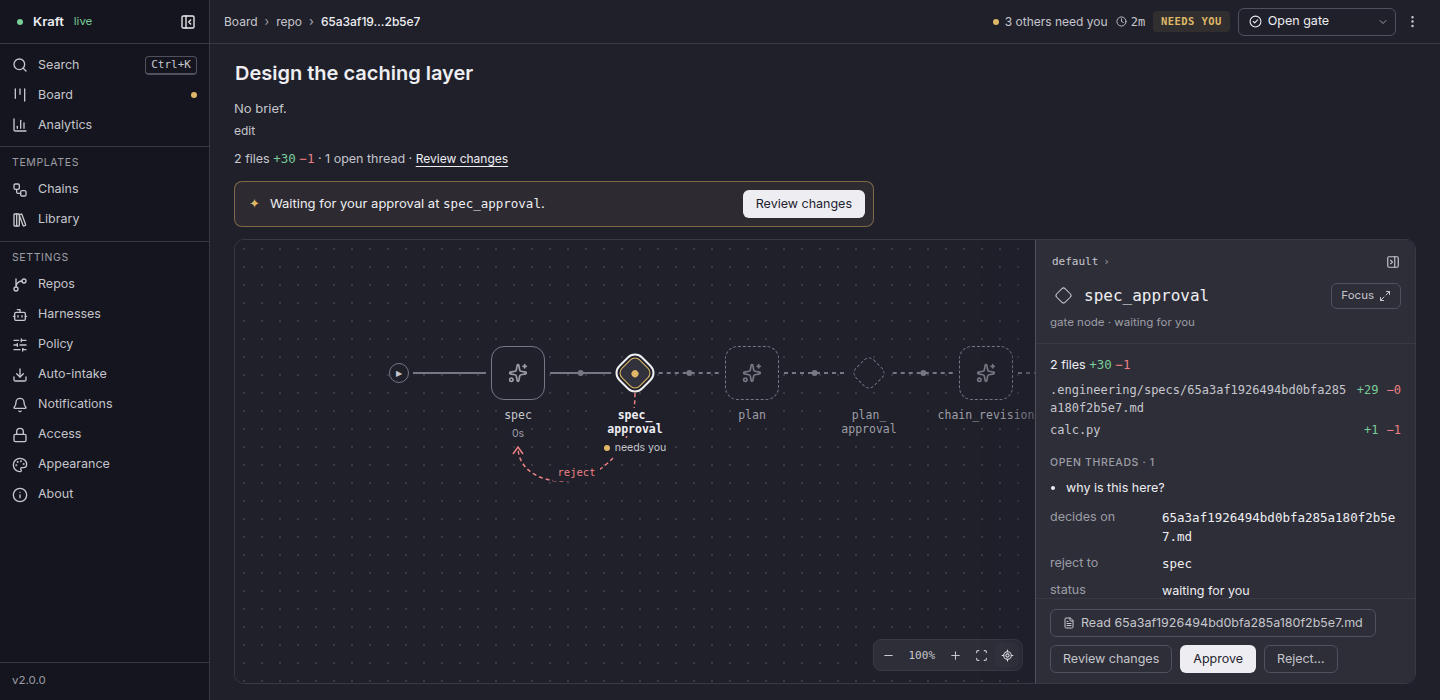Click the default breadcrumb in the details panel
The image size is (1440, 700).
pyautogui.click(x=1075, y=261)
